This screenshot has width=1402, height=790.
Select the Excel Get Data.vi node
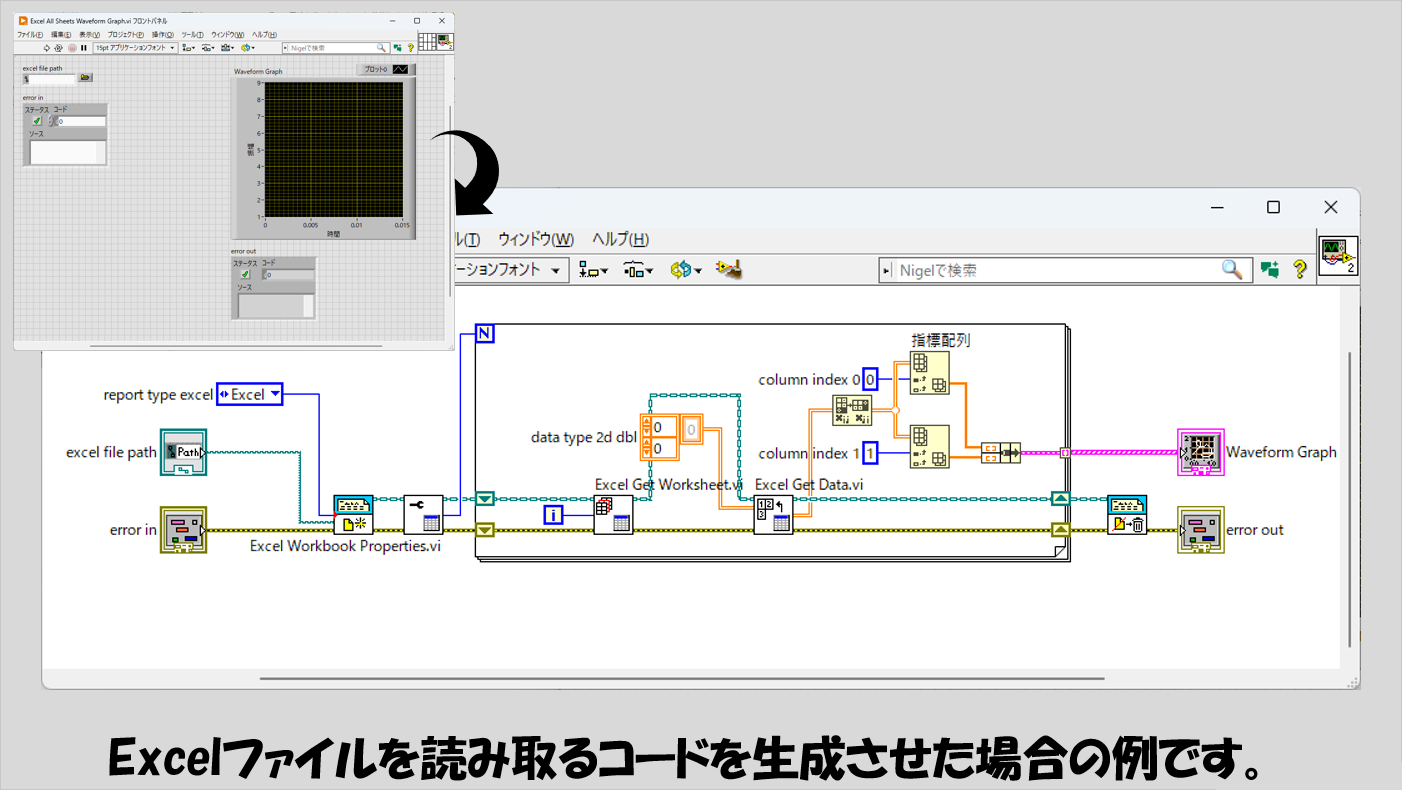pos(773,515)
